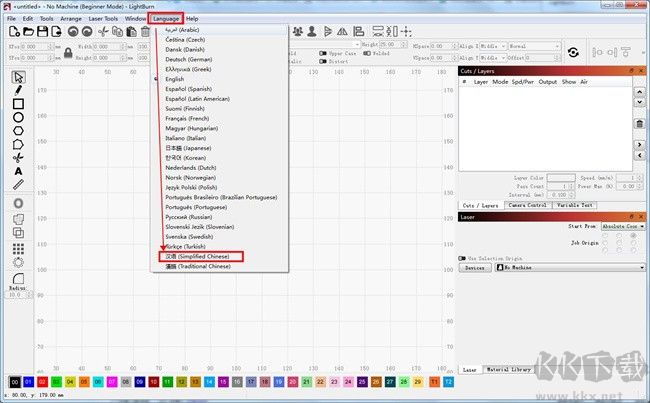Click the Flip horizontal icon

pyautogui.click(x=327, y=32)
